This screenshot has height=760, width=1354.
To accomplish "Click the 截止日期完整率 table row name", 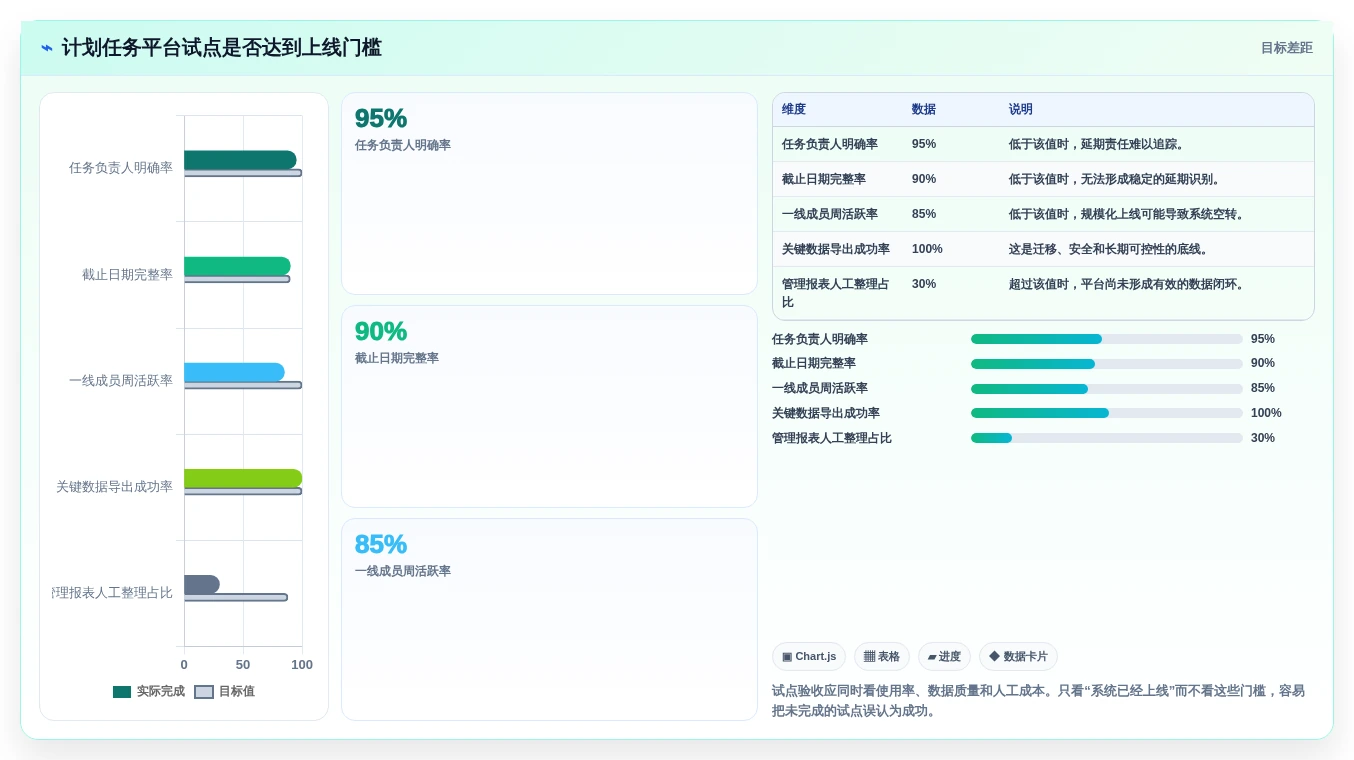I will tap(824, 180).
